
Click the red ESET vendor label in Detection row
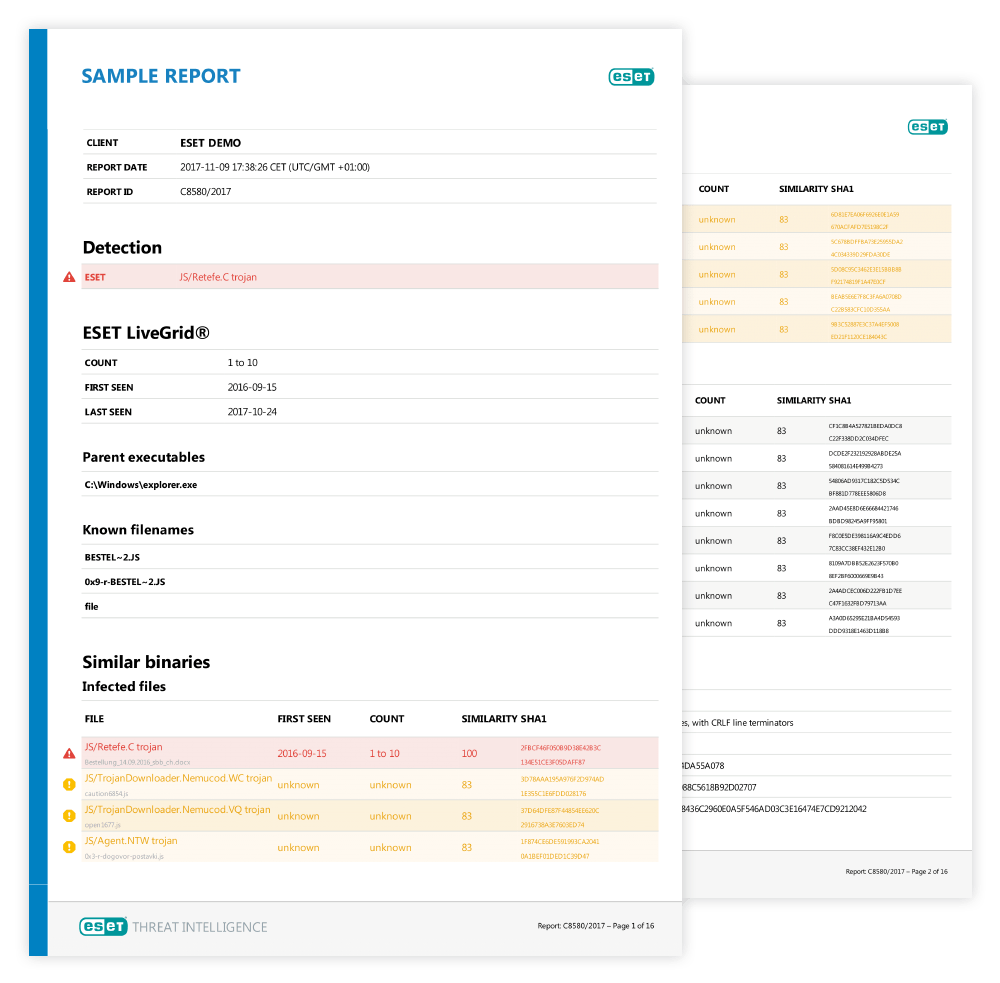95,277
